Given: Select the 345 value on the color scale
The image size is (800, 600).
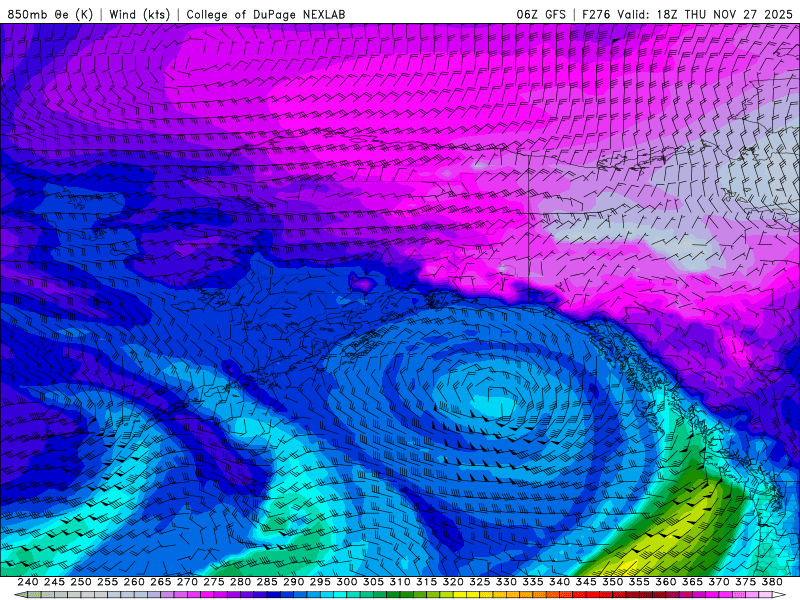Looking at the screenshot, I should point(586,582).
